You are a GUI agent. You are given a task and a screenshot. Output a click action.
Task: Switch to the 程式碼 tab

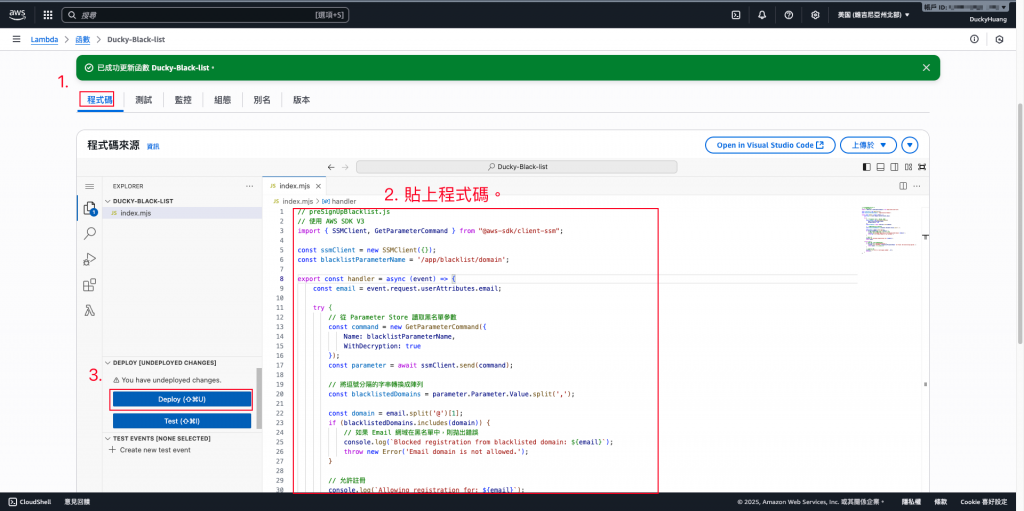pos(100,100)
